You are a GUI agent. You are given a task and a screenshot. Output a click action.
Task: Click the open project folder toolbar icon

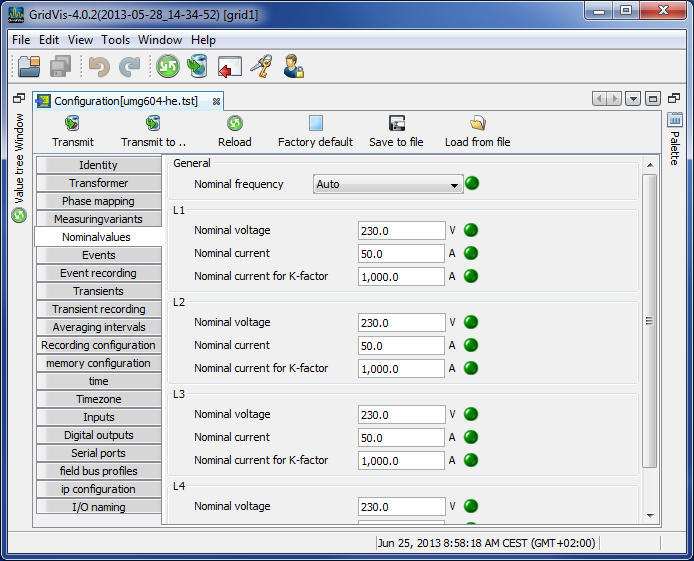click(x=29, y=67)
